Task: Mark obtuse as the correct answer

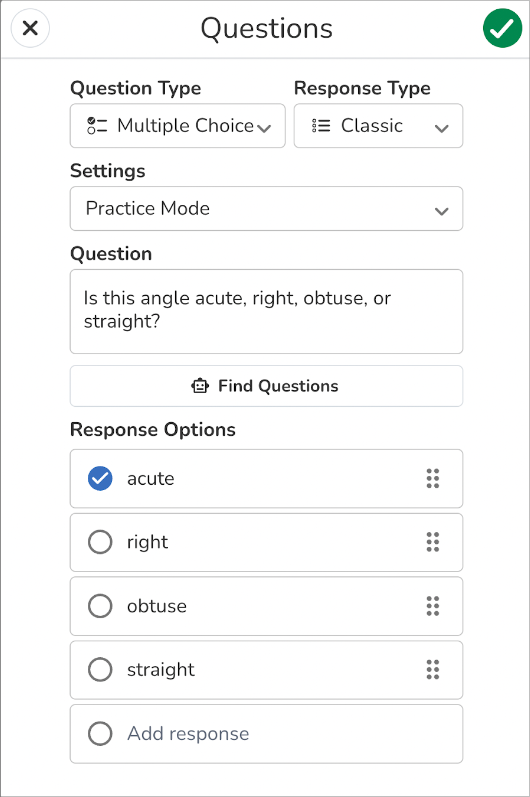Action: [x=100, y=606]
